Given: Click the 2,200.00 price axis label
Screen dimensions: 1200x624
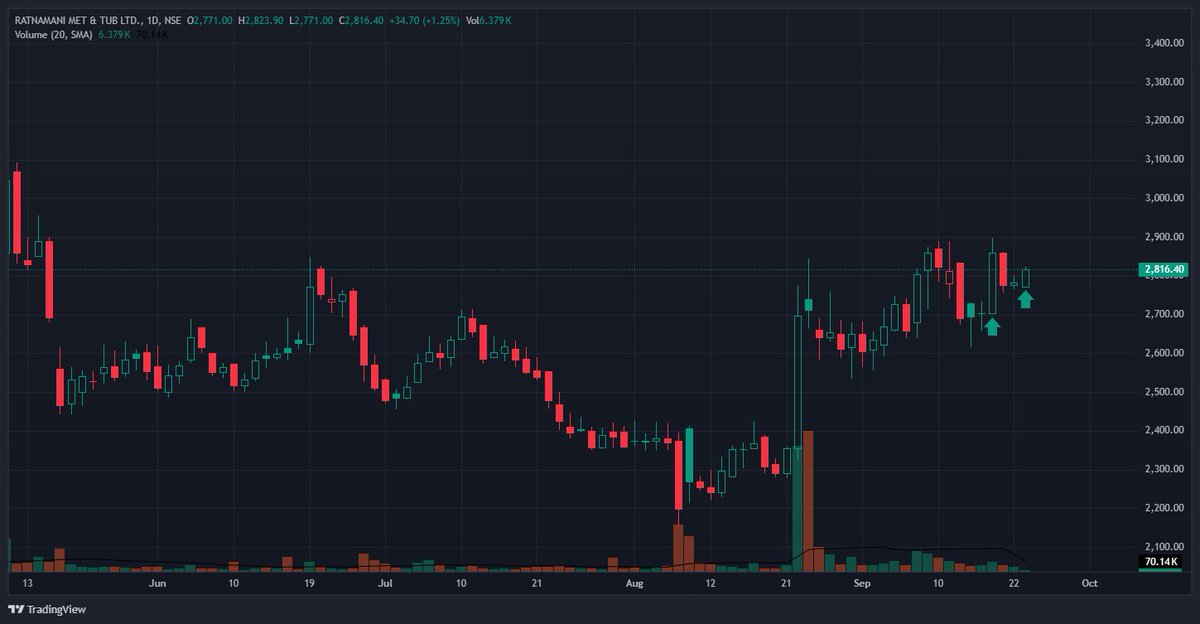Looking at the screenshot, I should tap(1164, 508).
